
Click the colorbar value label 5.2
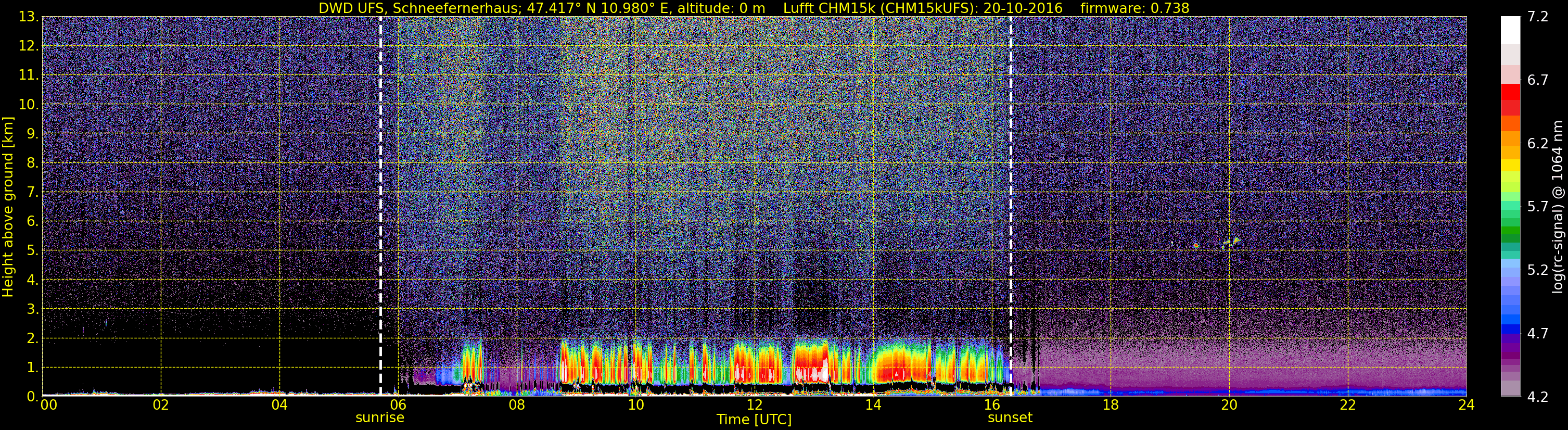click(1538, 270)
